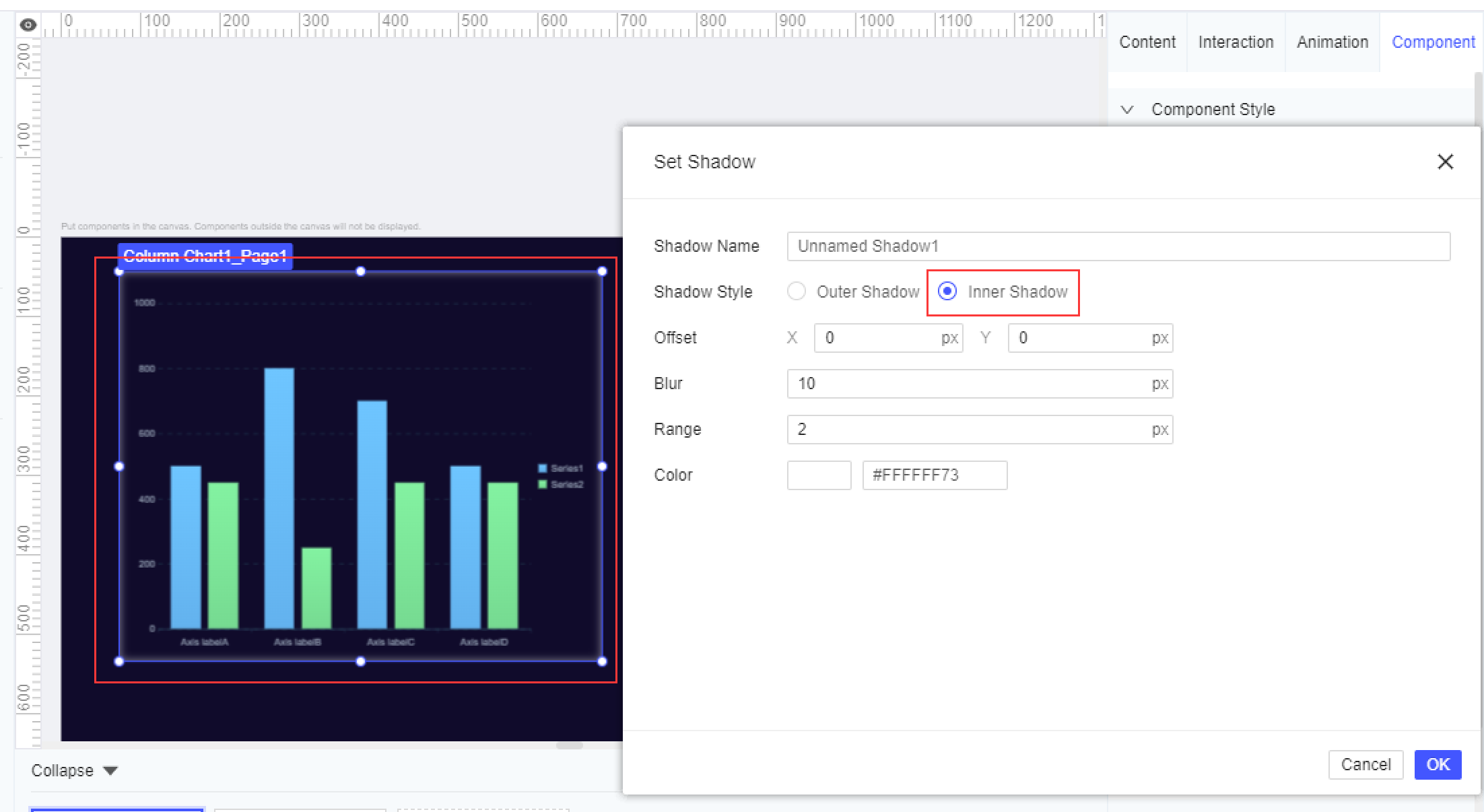
Task: Open the Interaction tab
Action: [1236, 42]
